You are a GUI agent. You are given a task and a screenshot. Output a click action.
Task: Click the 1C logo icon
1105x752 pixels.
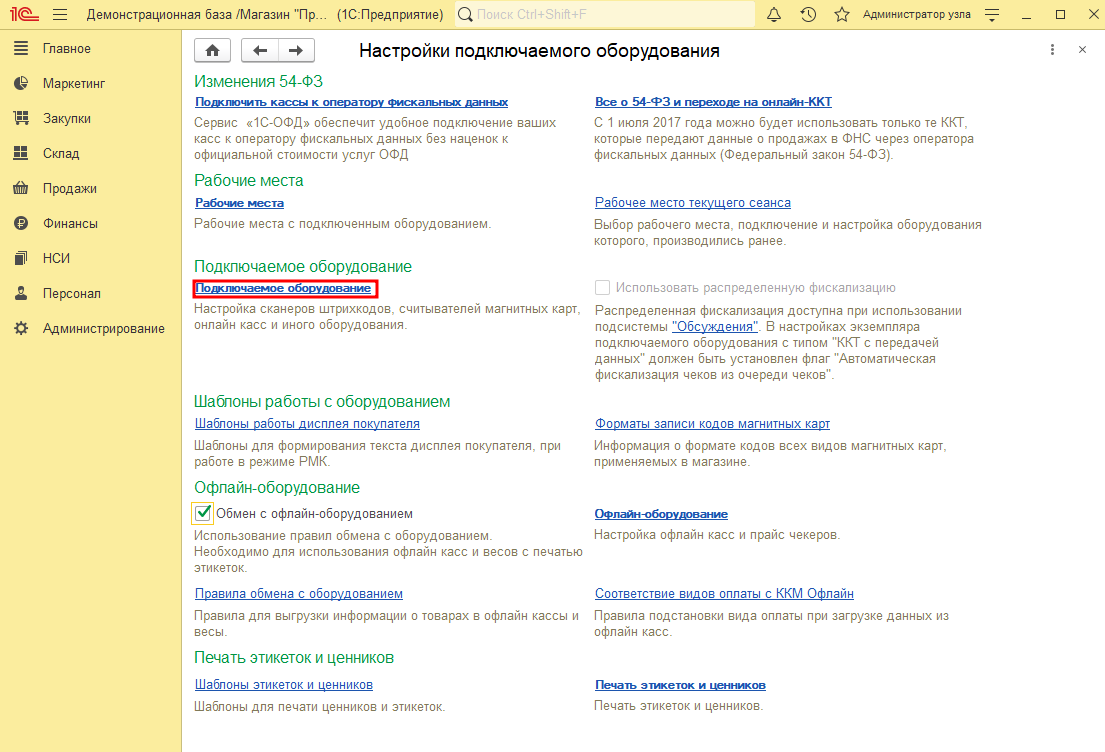[x=25, y=14]
